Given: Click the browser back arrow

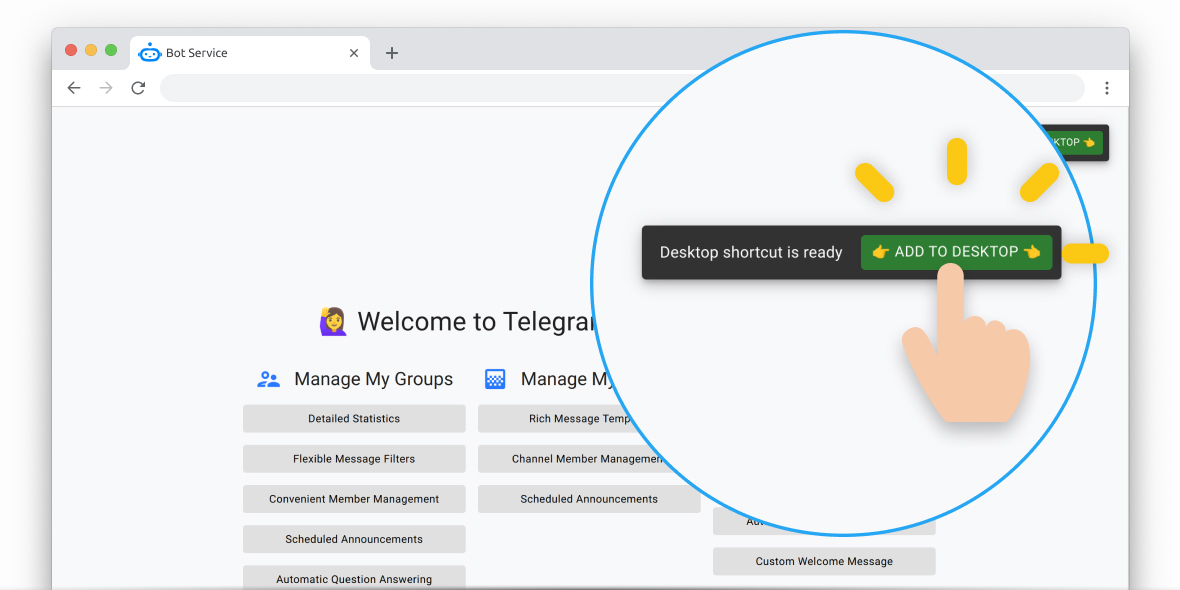Looking at the screenshot, I should coord(74,88).
